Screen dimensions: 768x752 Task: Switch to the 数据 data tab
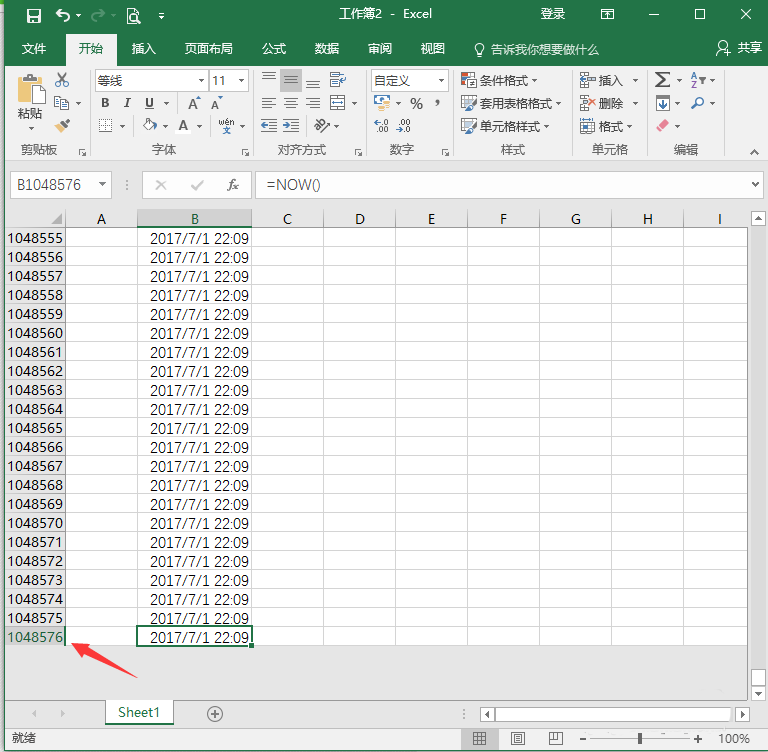coord(327,49)
